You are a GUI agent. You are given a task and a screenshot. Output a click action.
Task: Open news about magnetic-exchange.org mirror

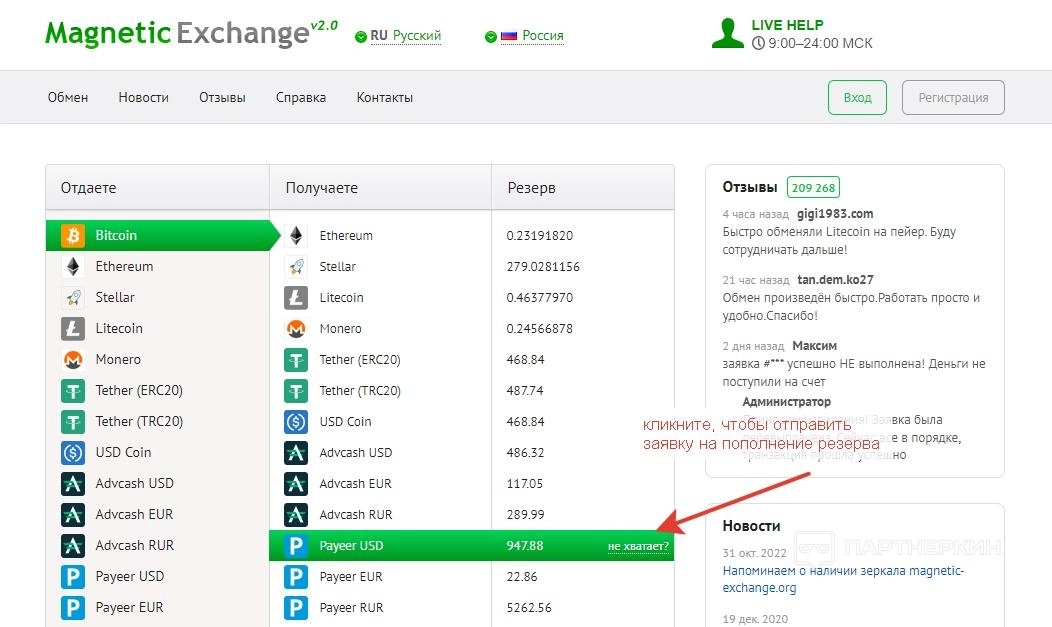tap(843, 579)
